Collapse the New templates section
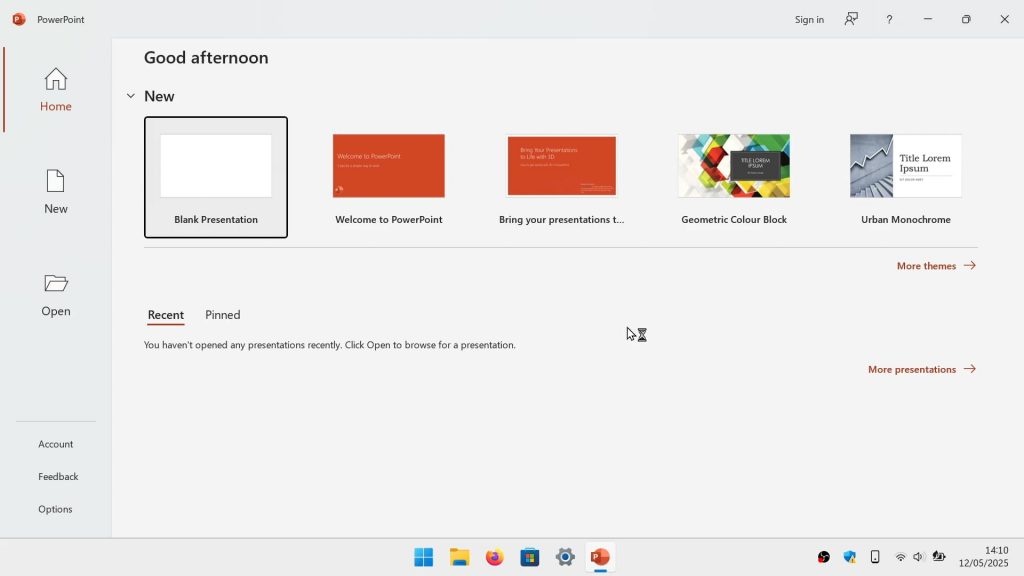1024x576 pixels. point(131,96)
